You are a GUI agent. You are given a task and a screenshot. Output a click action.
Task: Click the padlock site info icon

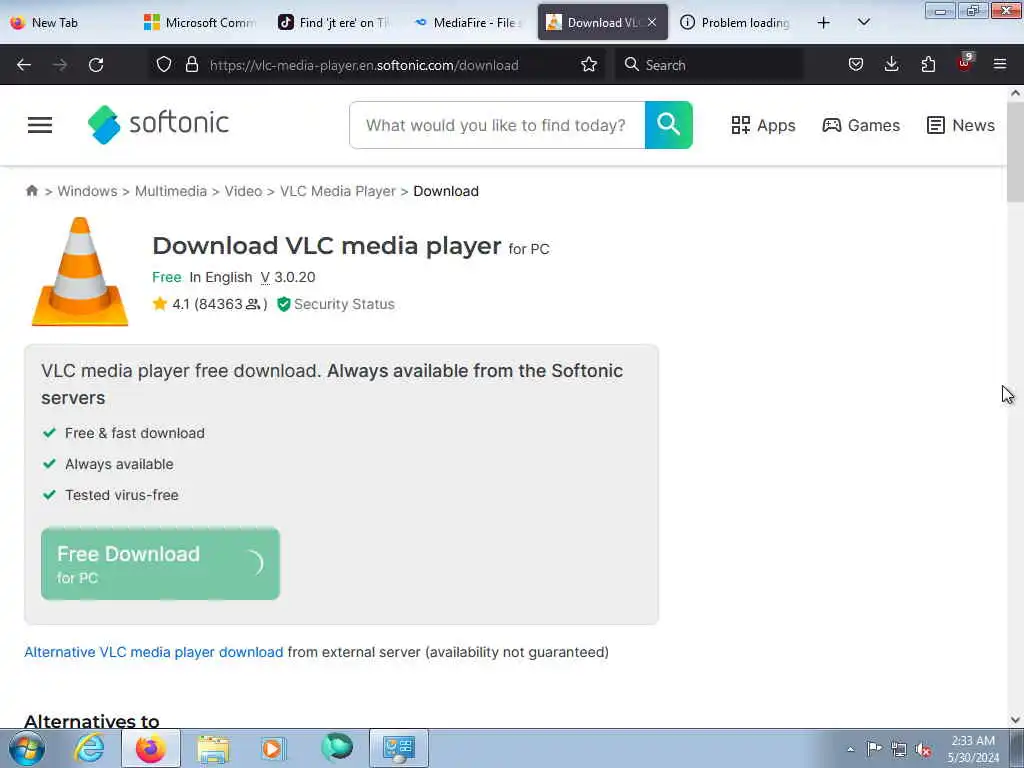click(191, 64)
